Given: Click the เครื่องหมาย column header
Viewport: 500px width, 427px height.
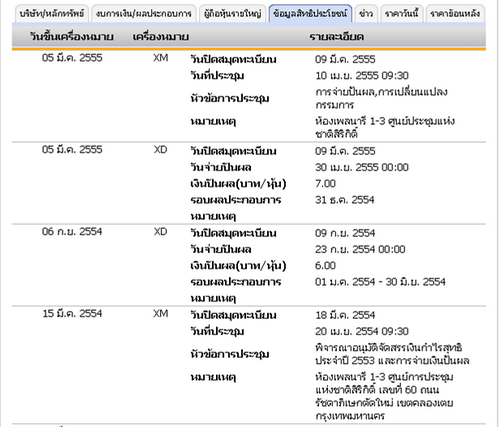Looking at the screenshot, I should (161, 36).
